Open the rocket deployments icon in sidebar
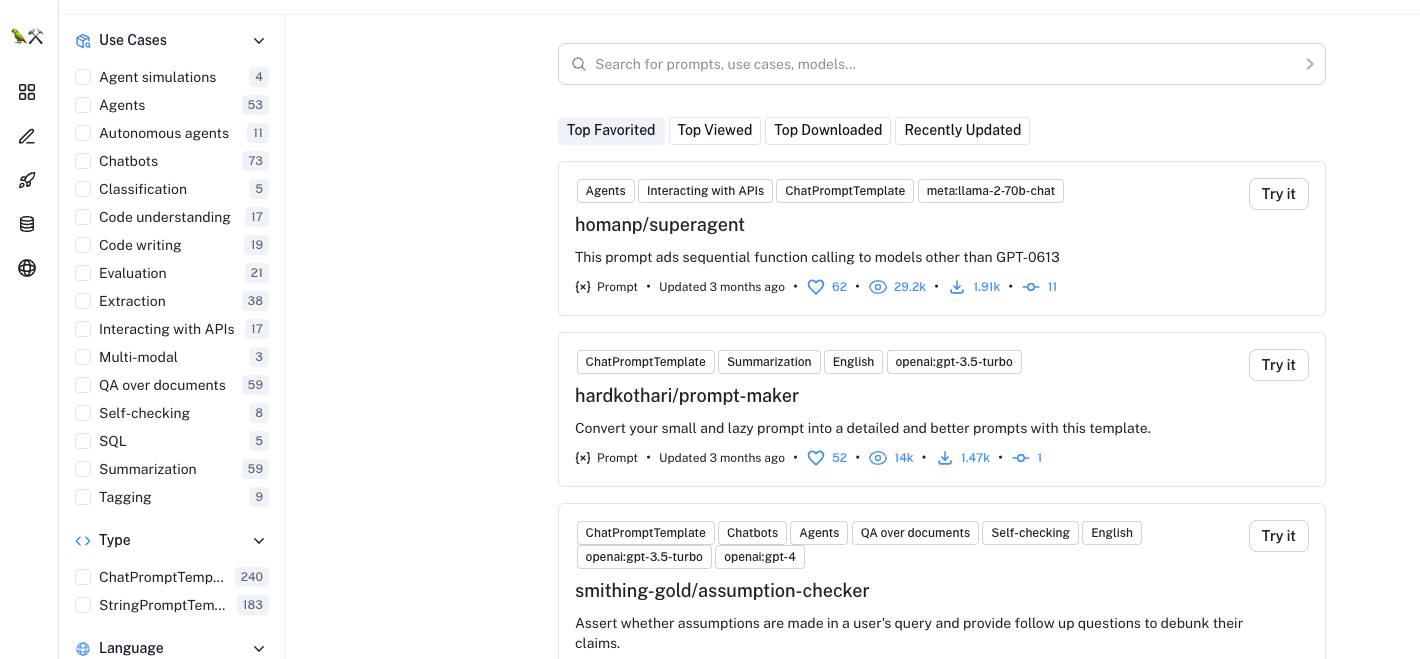Viewport: 1420px width, 659px height. click(27, 181)
